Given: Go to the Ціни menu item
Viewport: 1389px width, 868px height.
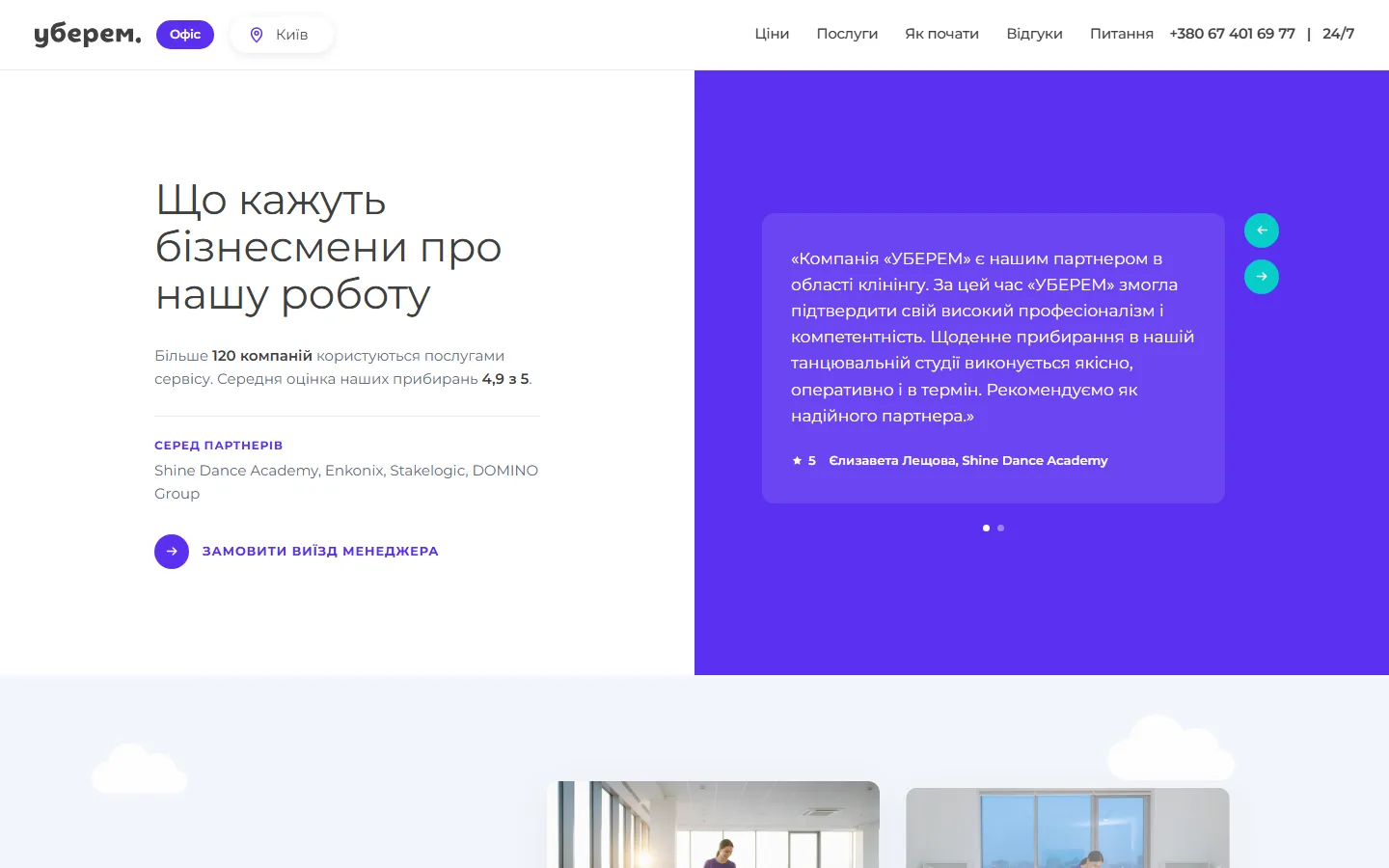Looking at the screenshot, I should click(772, 34).
